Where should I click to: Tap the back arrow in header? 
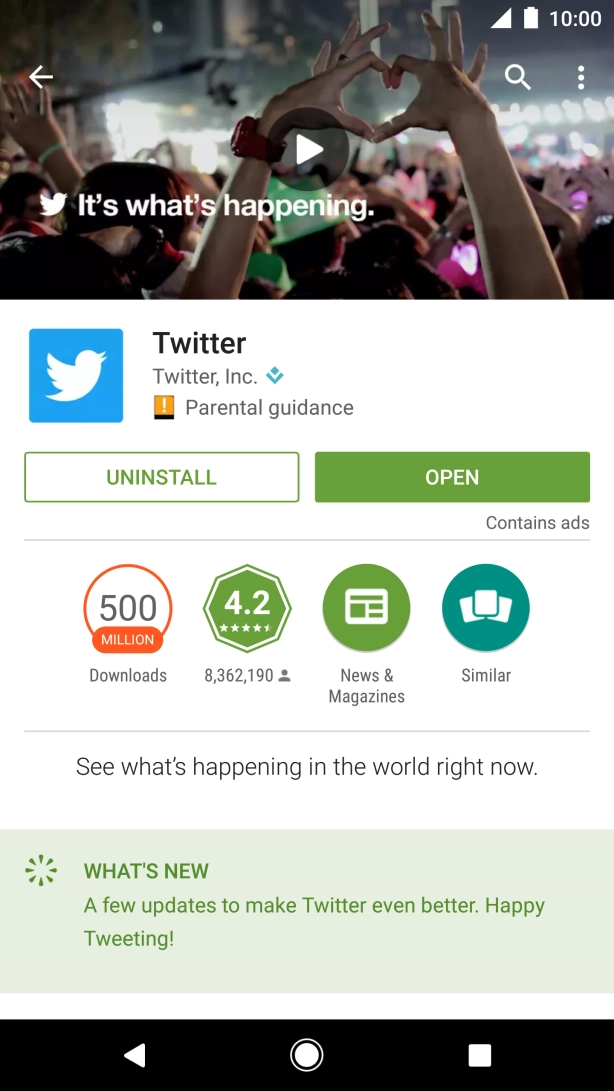(x=40, y=77)
